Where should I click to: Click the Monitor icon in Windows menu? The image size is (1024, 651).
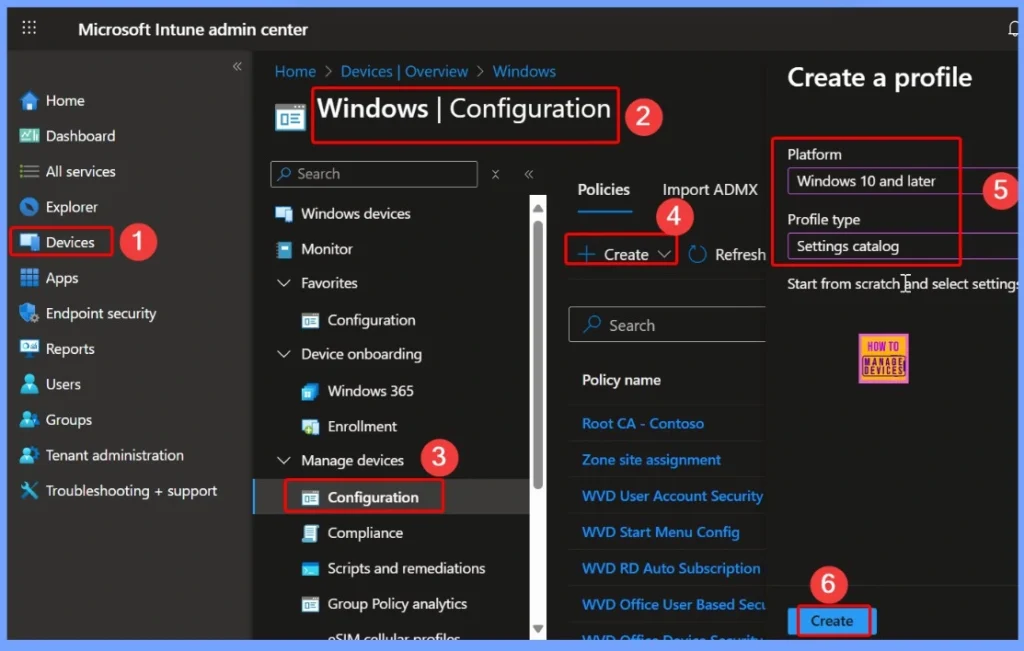284,249
